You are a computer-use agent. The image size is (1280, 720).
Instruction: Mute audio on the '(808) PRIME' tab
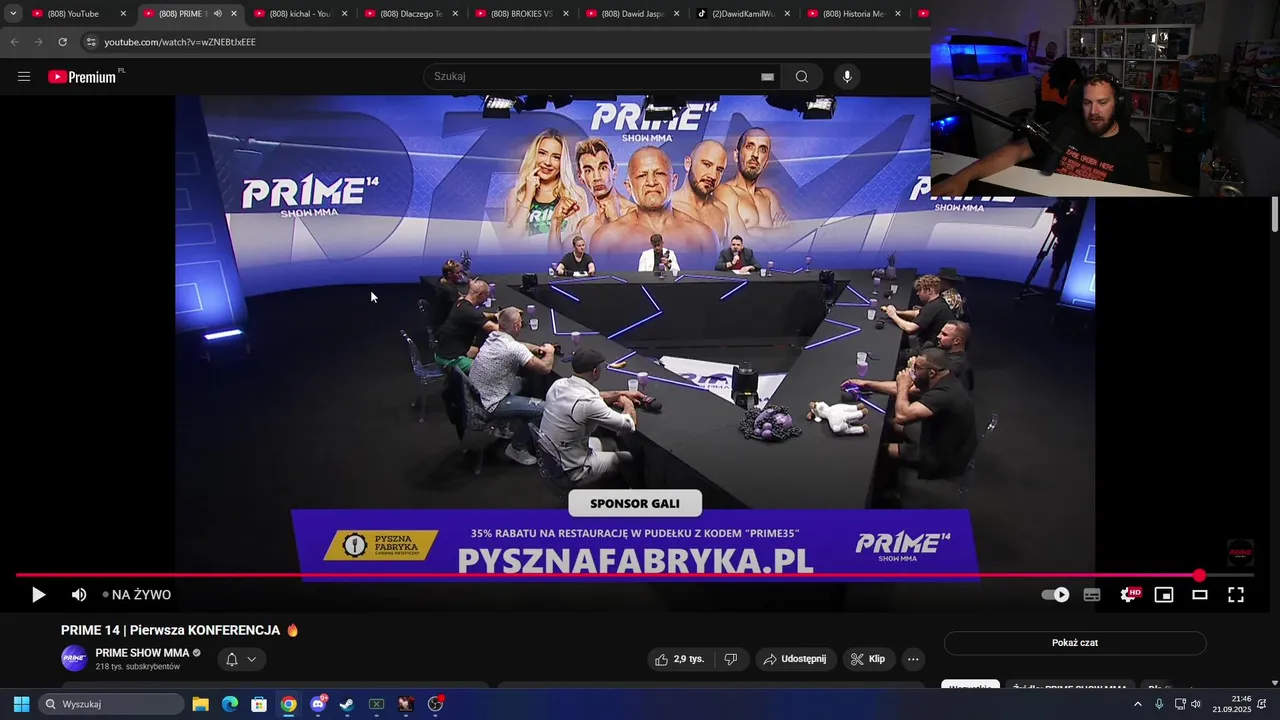[217, 14]
